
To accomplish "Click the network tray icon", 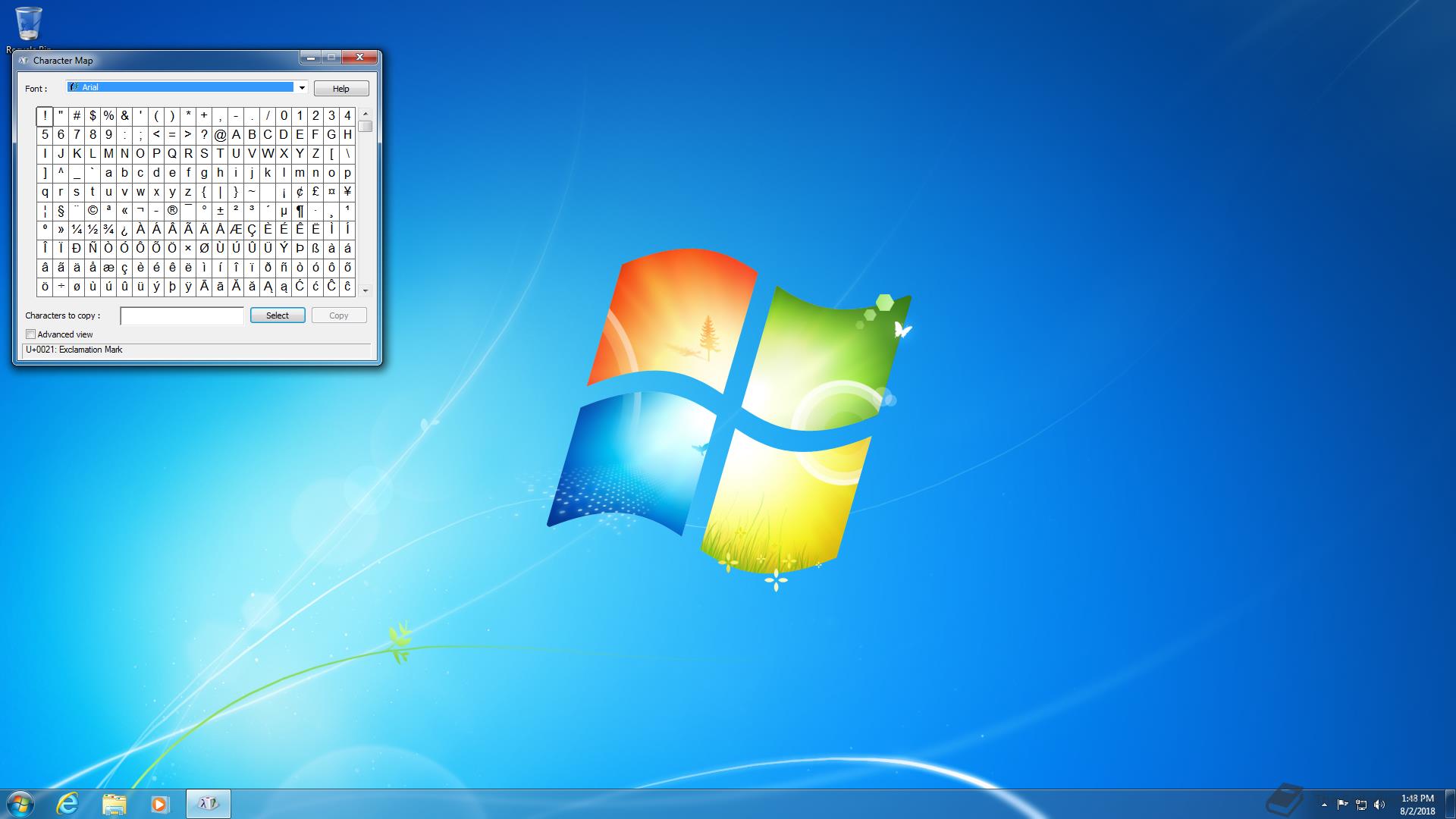I will point(1361,805).
